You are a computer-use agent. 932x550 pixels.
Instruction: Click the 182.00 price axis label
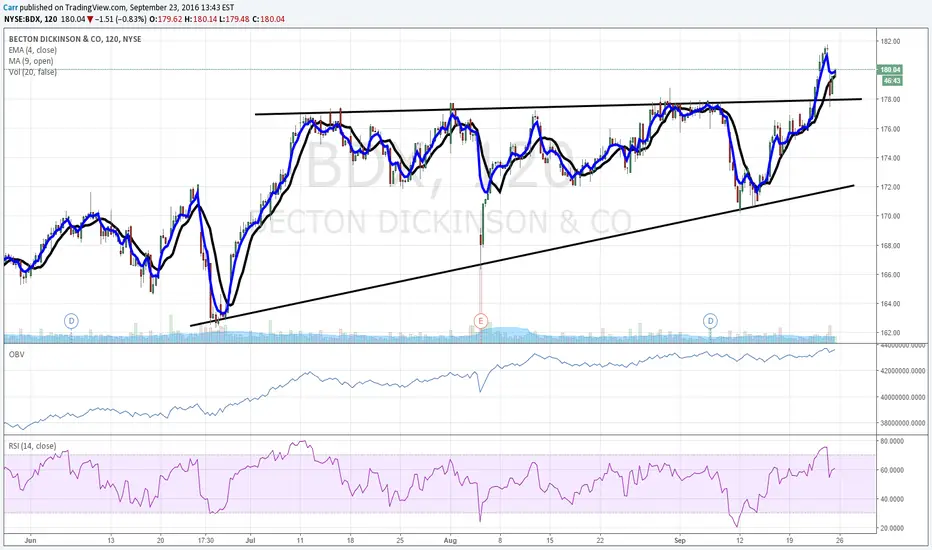pyautogui.click(x=890, y=42)
